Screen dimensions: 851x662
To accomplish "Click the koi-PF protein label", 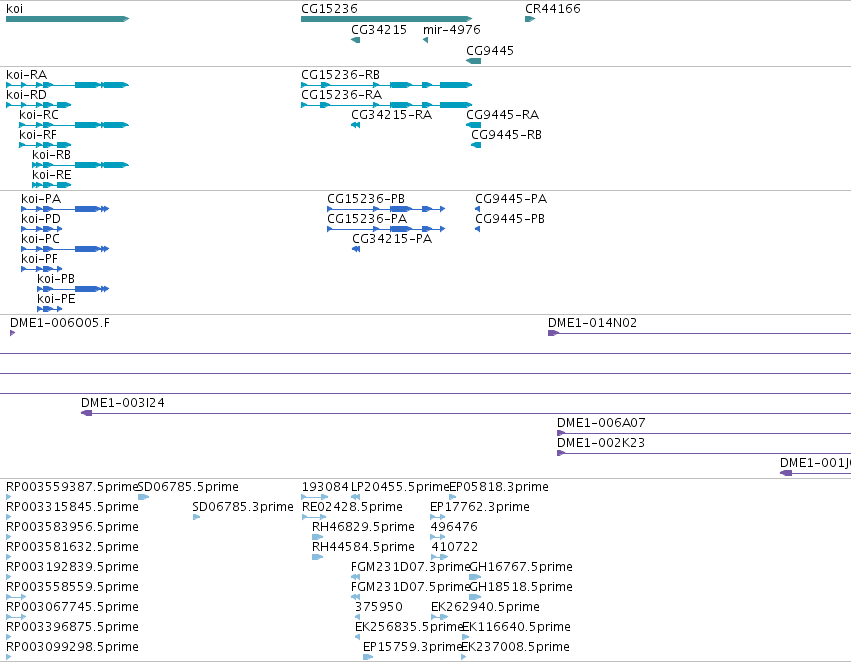I will coord(39,259).
